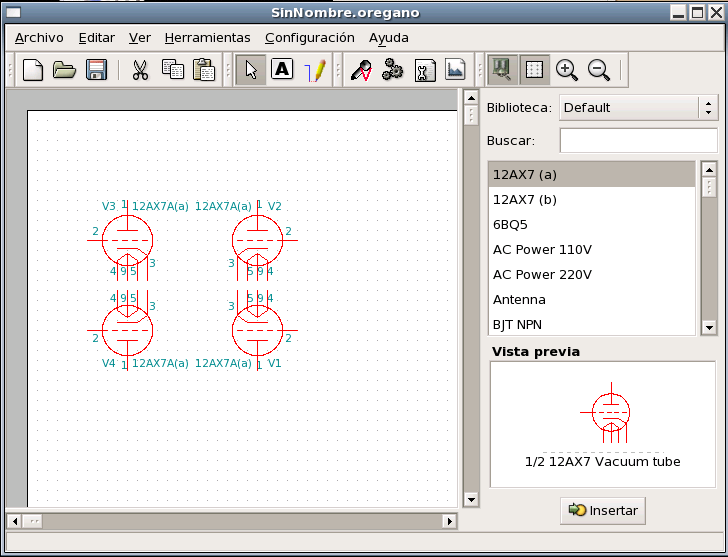The image size is (728, 557).
Task: Toggle grid display button in toolbar
Action: 535,70
